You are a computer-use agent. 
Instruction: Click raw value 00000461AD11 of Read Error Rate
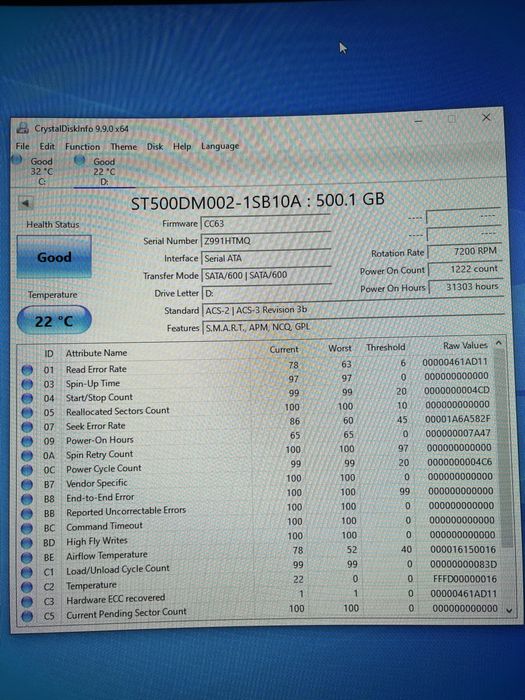click(455, 362)
